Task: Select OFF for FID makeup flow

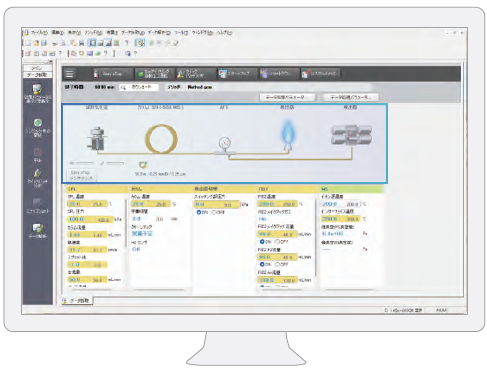Action: 282,242
